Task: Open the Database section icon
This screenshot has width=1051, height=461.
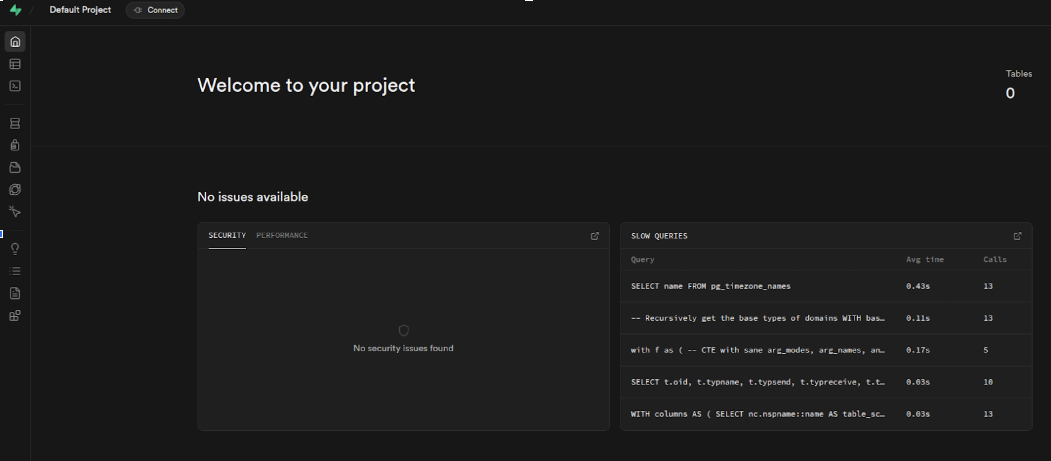Action: coord(15,123)
